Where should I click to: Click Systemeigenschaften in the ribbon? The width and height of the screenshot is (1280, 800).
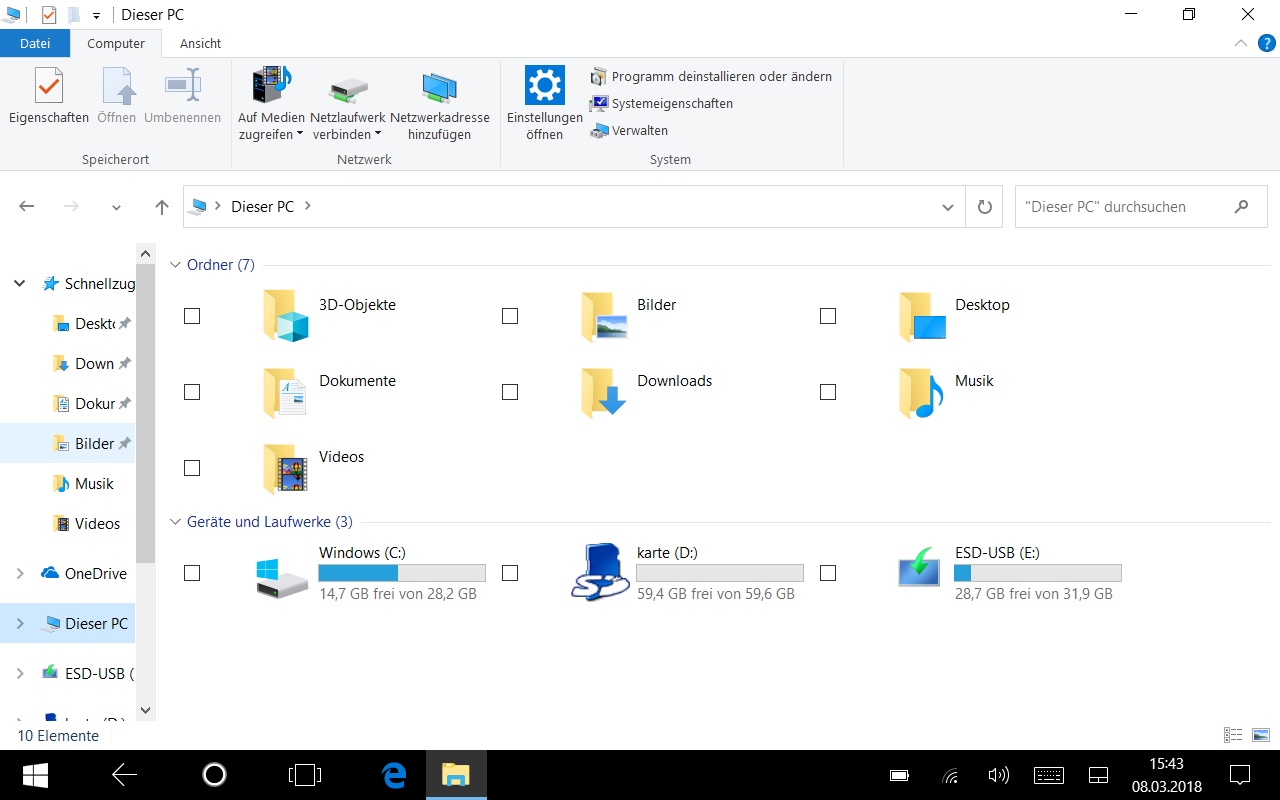(662, 103)
